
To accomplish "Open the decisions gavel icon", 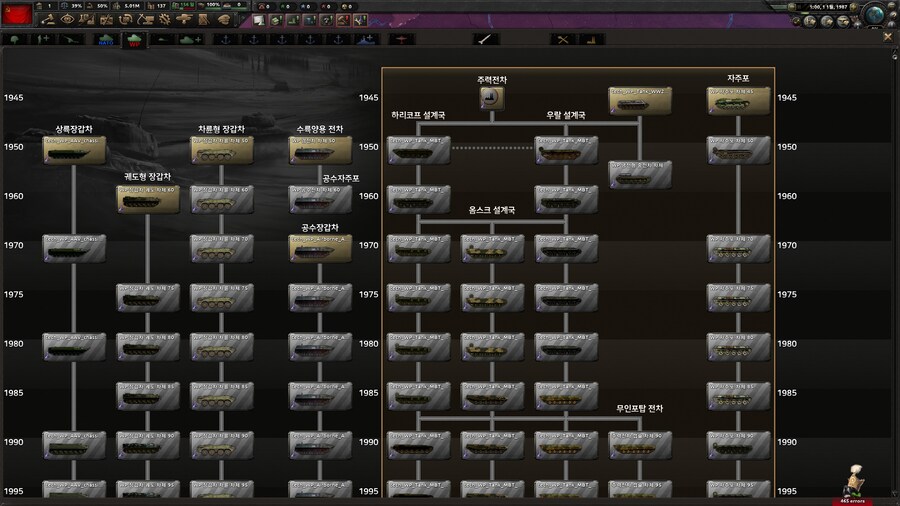I will point(48,19).
